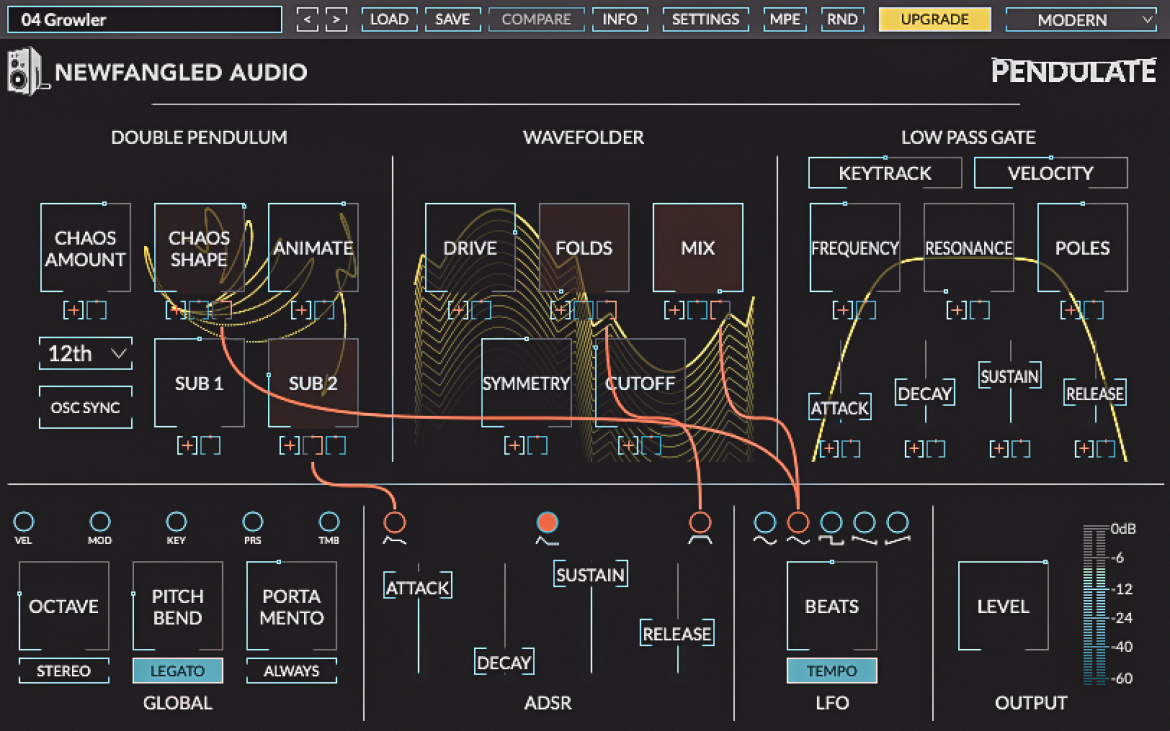Click the LOAD preset button
This screenshot has height=731, width=1170.
point(390,19)
